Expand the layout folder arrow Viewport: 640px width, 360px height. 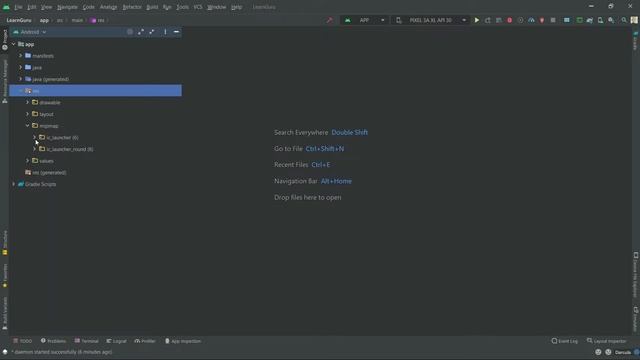[27, 114]
